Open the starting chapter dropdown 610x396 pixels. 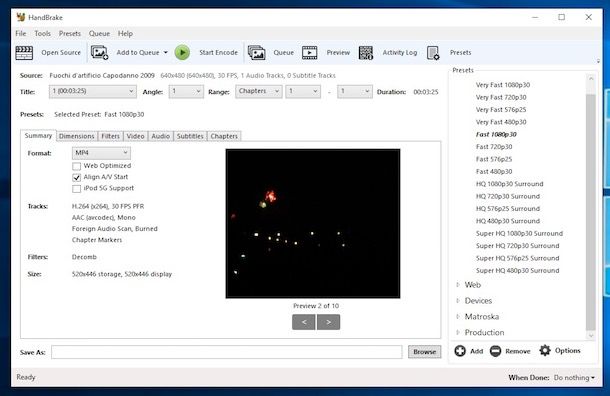[303, 91]
